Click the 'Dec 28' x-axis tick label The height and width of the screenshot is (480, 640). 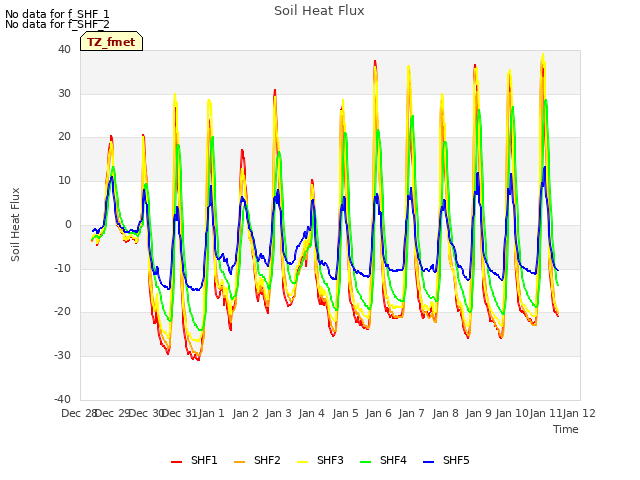coord(78,413)
